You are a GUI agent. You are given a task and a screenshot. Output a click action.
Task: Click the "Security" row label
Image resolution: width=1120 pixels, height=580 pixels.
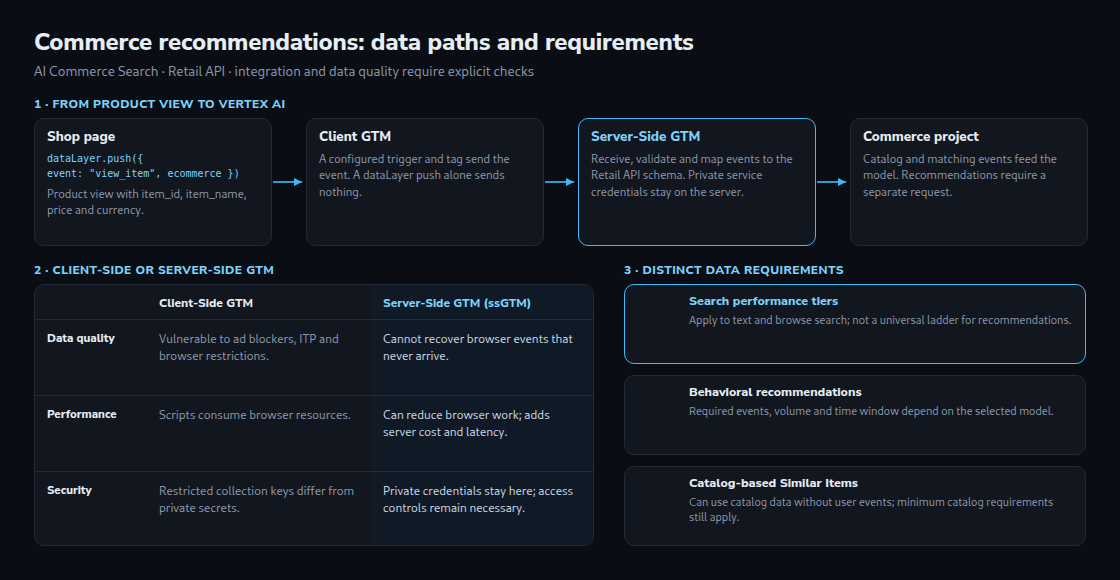tap(69, 490)
